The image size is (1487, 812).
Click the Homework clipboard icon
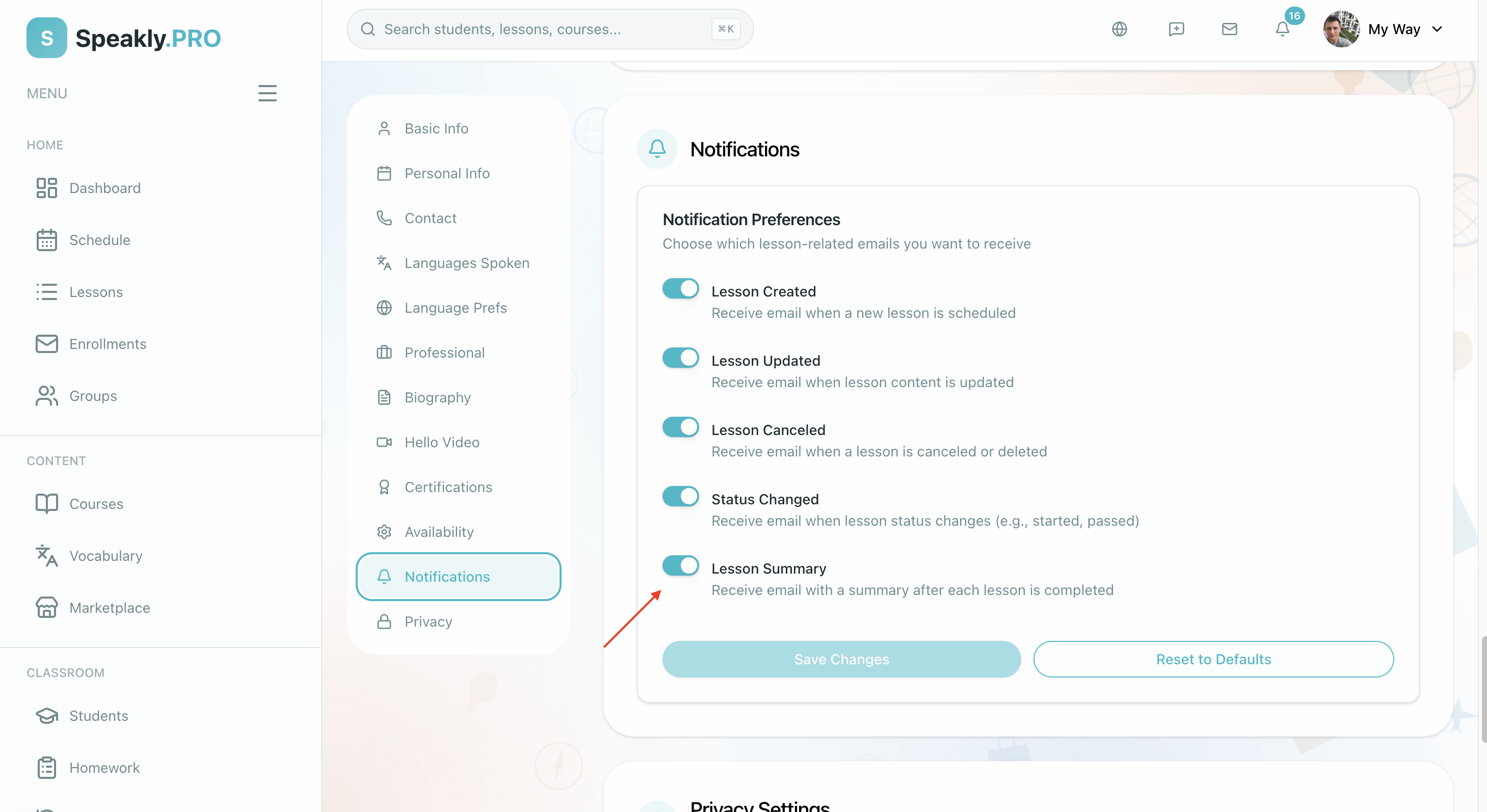click(x=47, y=768)
